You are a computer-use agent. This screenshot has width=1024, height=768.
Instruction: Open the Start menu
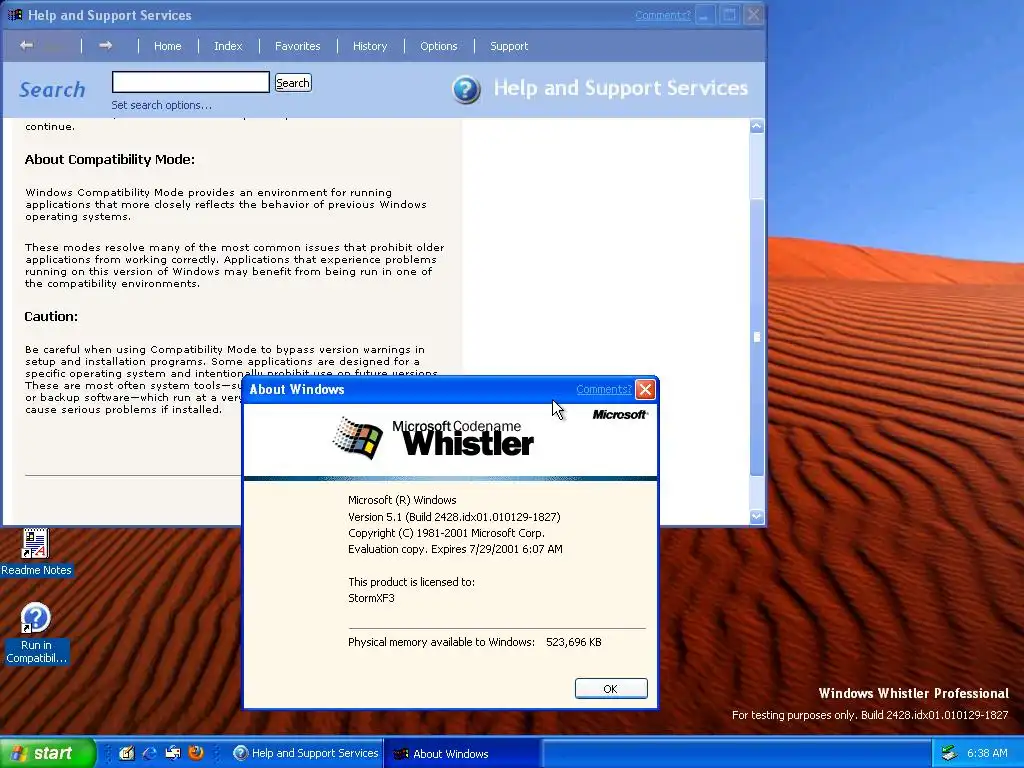(x=47, y=753)
